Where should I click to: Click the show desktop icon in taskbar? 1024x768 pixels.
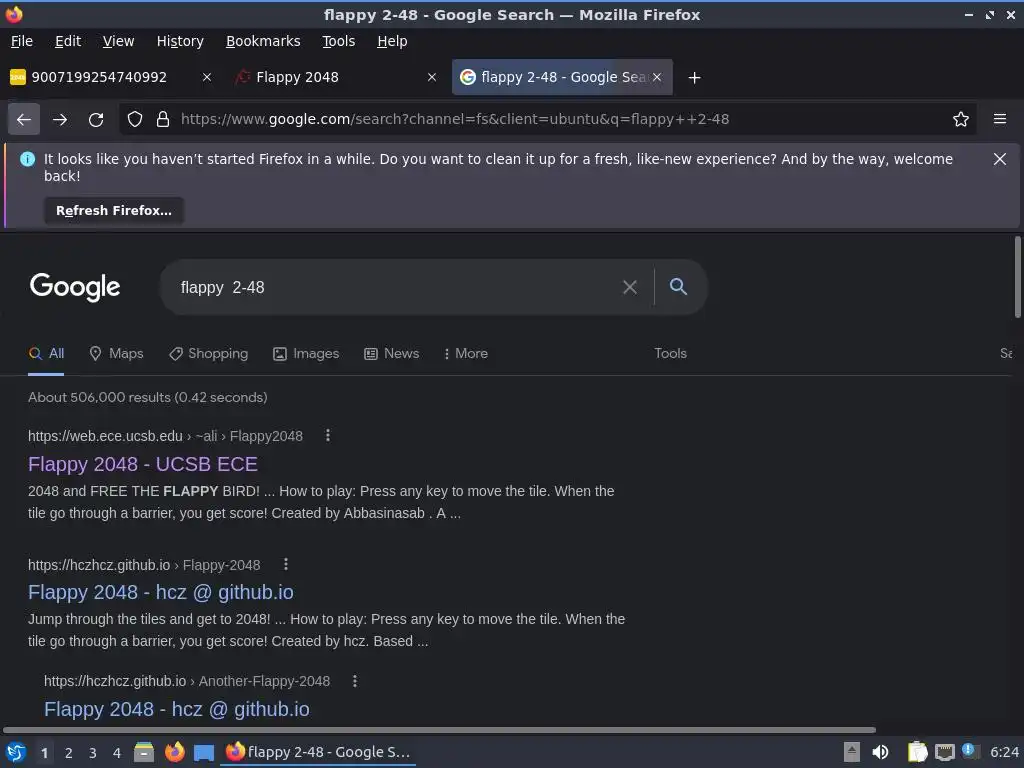pos(204,753)
